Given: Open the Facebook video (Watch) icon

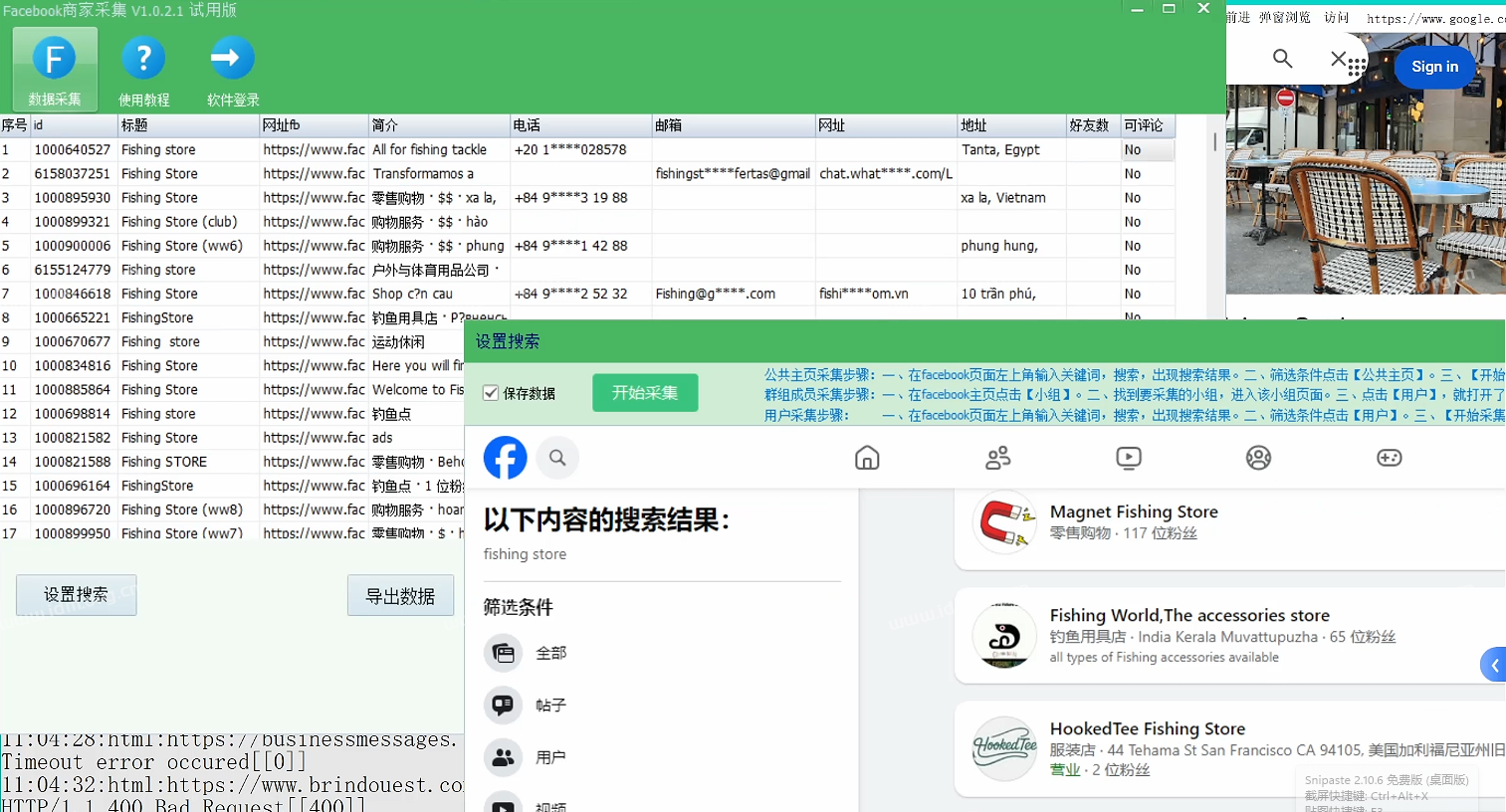Looking at the screenshot, I should coord(1128,458).
